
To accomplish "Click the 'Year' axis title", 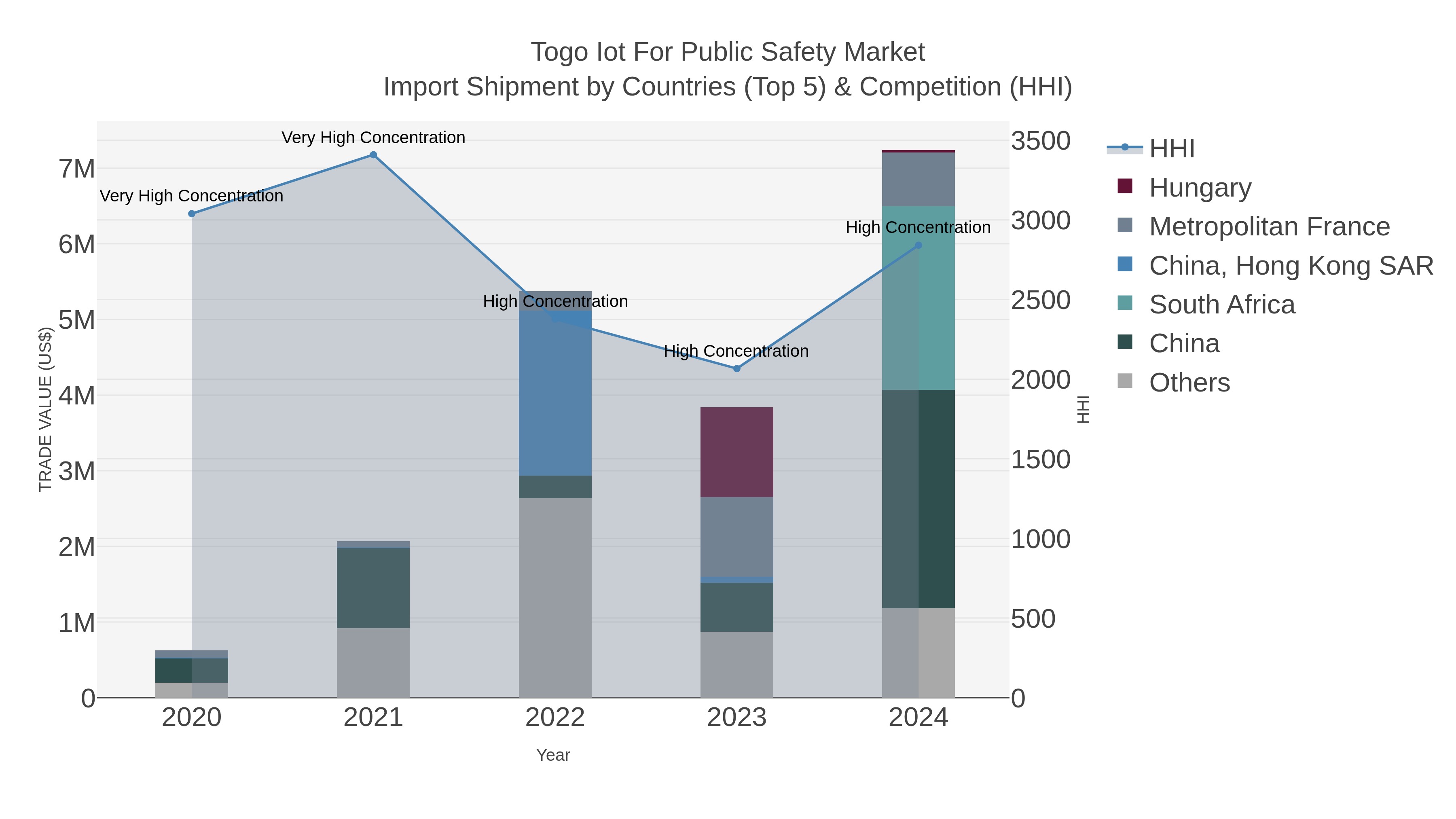I will pos(553,755).
